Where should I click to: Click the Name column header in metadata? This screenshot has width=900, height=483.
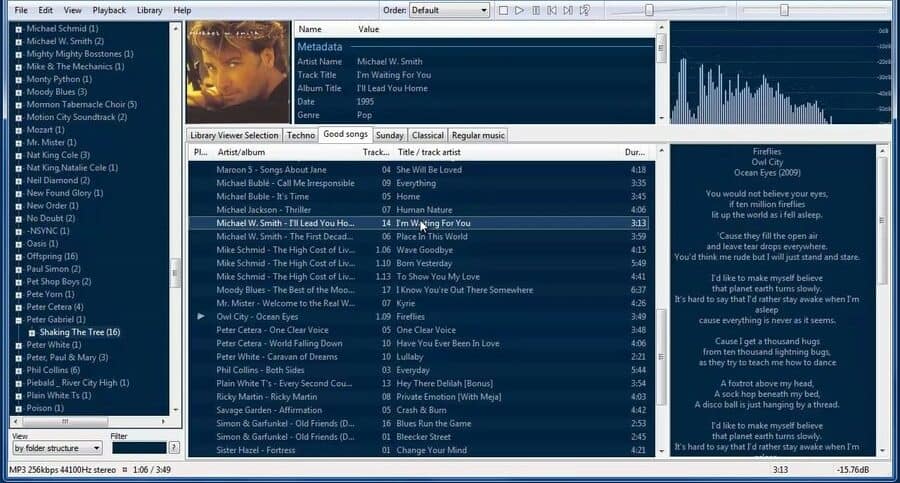310,29
